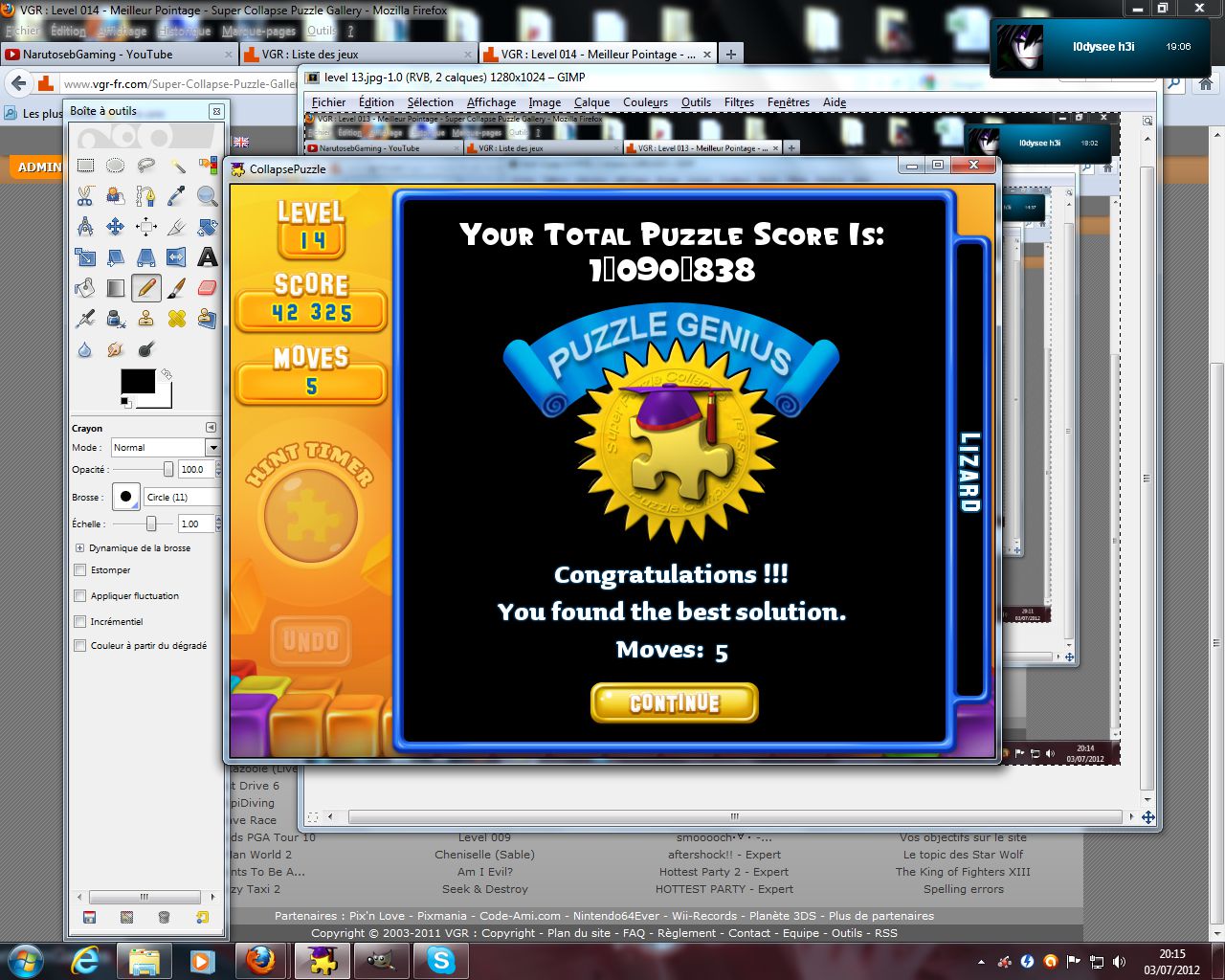Open Skype from the Windows taskbar
The image size is (1225, 980).
point(441,960)
